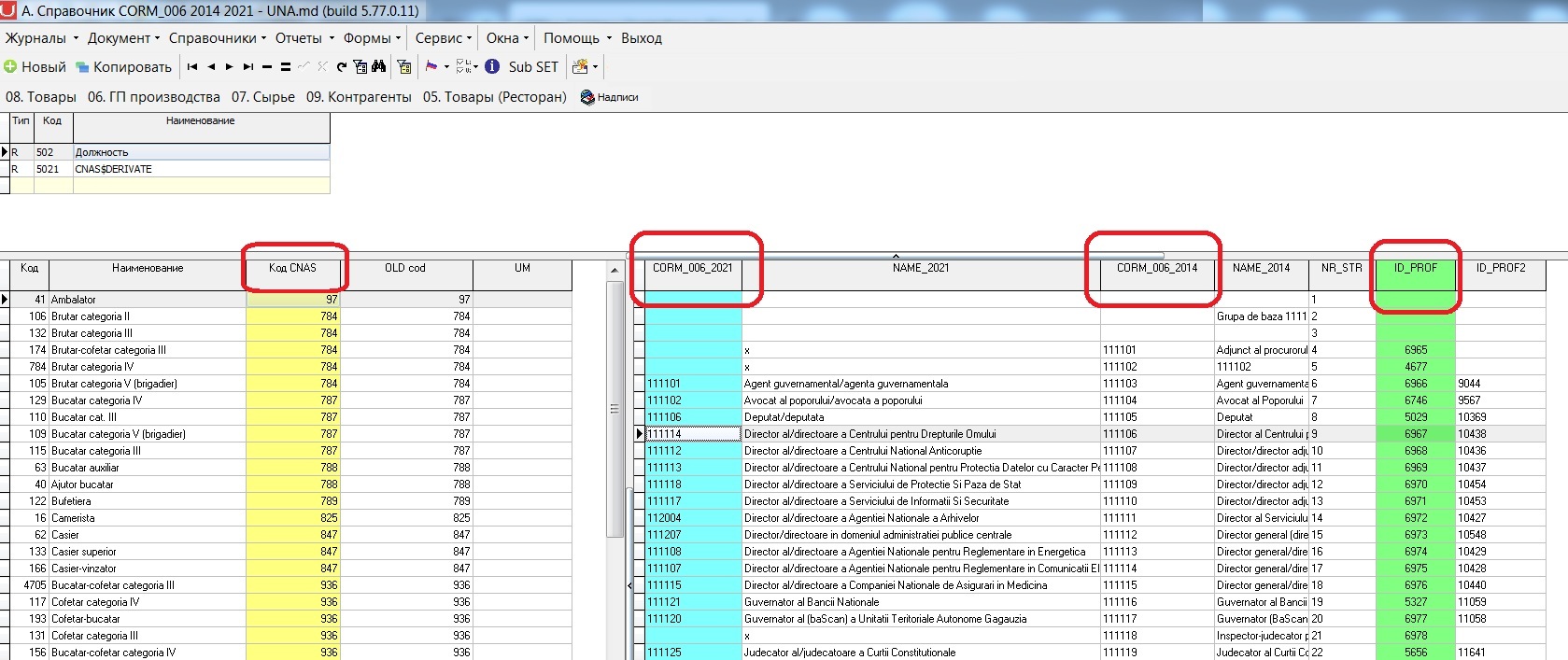Screen dimensions: 1568x660
Task: Select the Ambalator row name cell
Action: tap(148, 300)
